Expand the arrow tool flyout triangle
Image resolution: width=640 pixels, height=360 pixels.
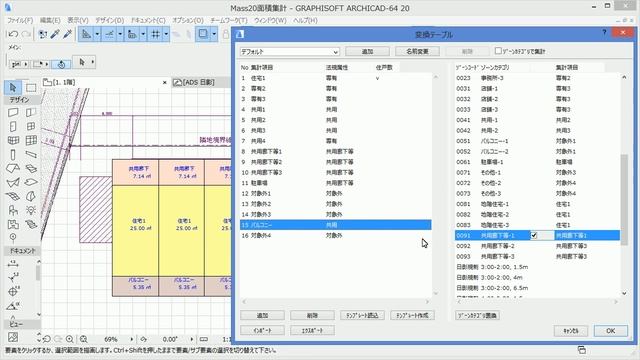(x=93, y=62)
